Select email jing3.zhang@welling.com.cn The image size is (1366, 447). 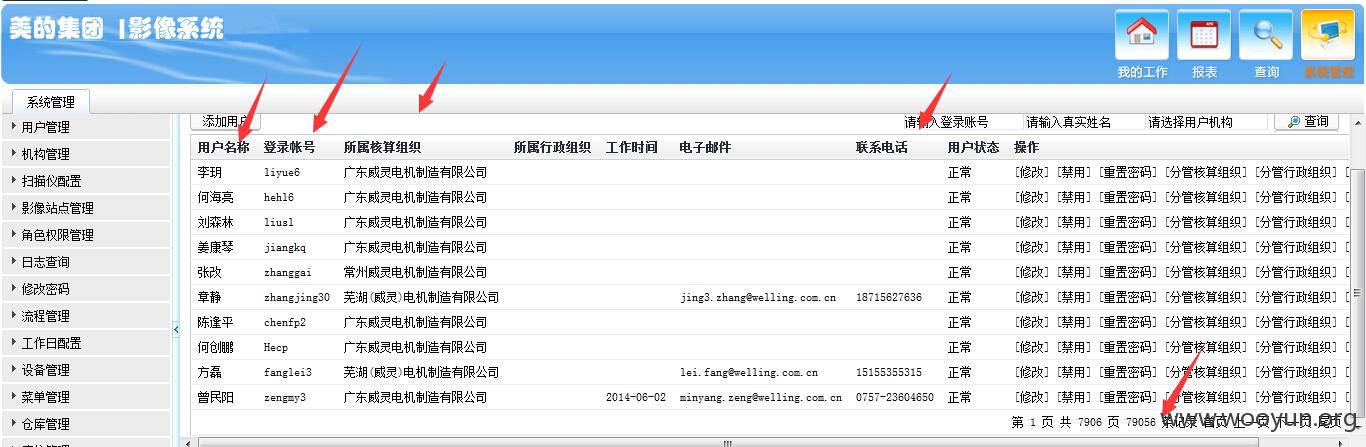click(758, 297)
